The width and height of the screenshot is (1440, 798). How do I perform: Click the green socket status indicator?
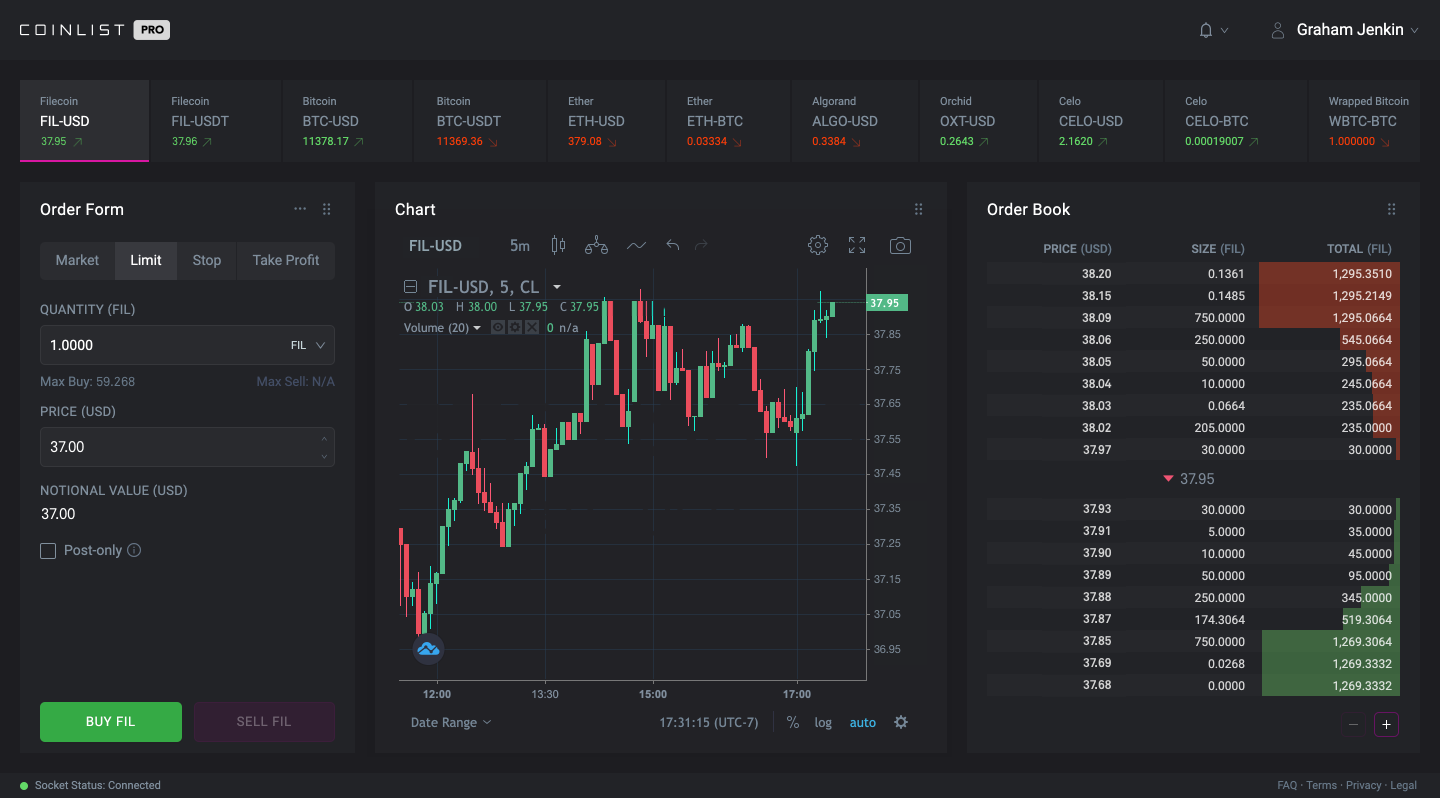[x=24, y=785]
